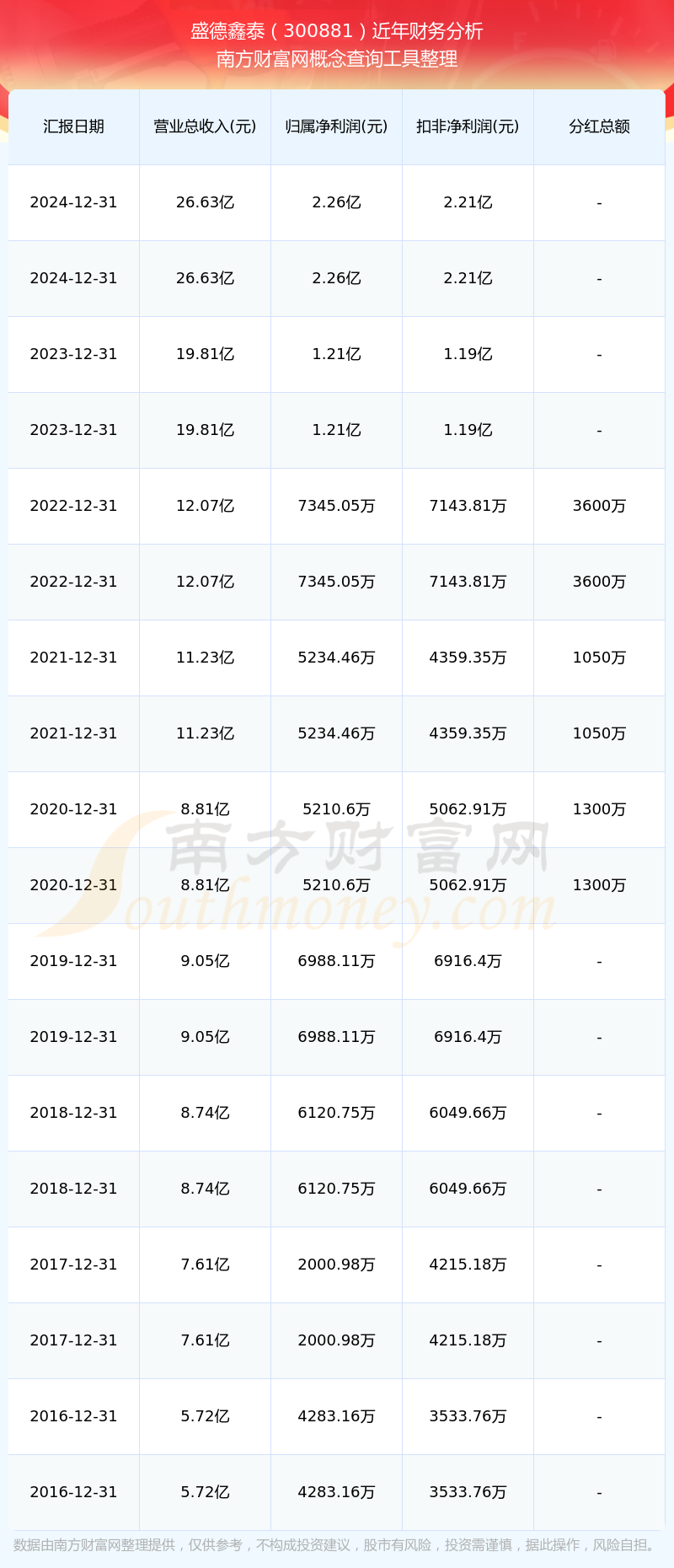Select the first 2024-12-31 date cell

pos(73,202)
